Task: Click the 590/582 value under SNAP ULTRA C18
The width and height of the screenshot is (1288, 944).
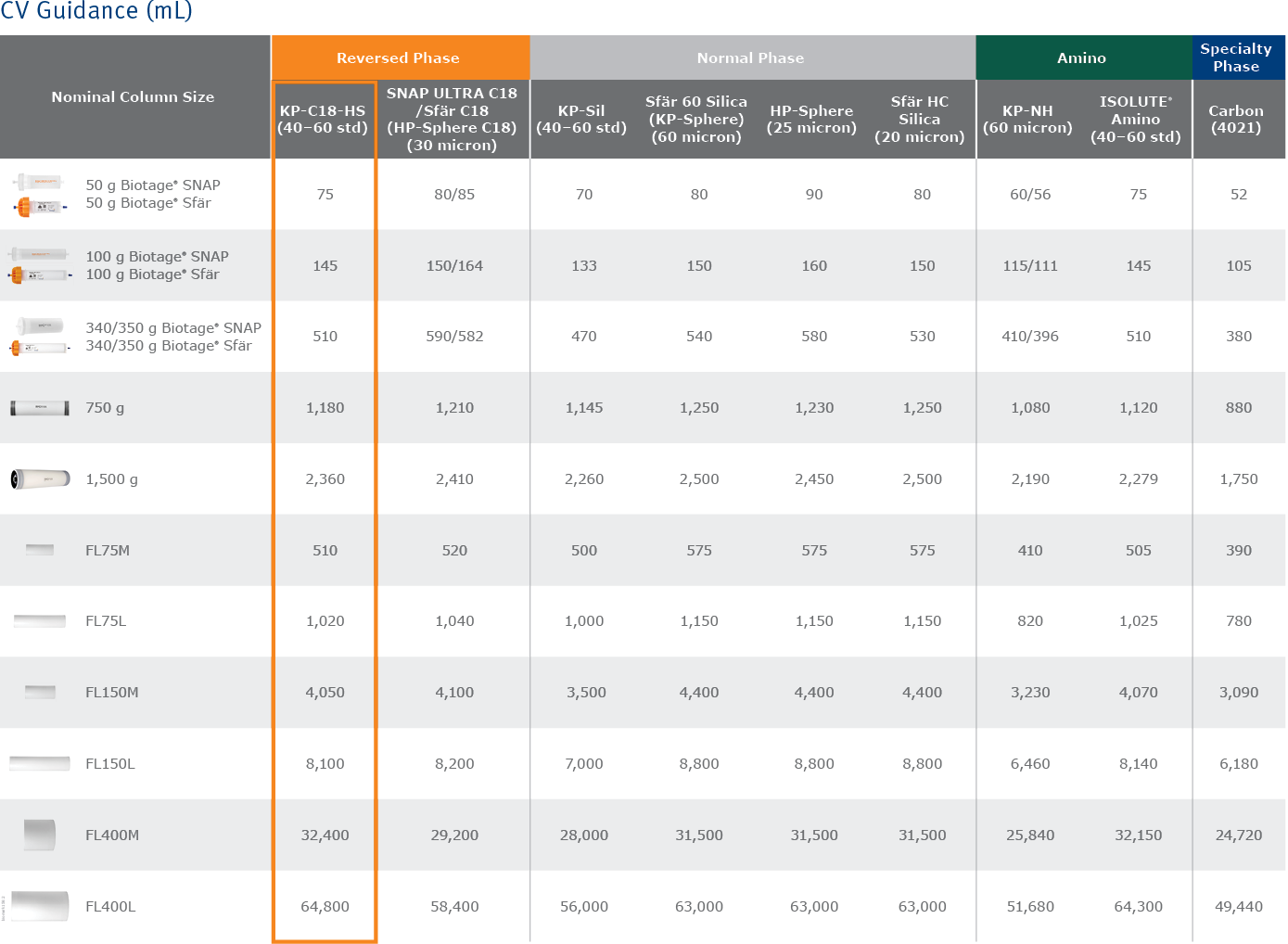Action: [454, 336]
